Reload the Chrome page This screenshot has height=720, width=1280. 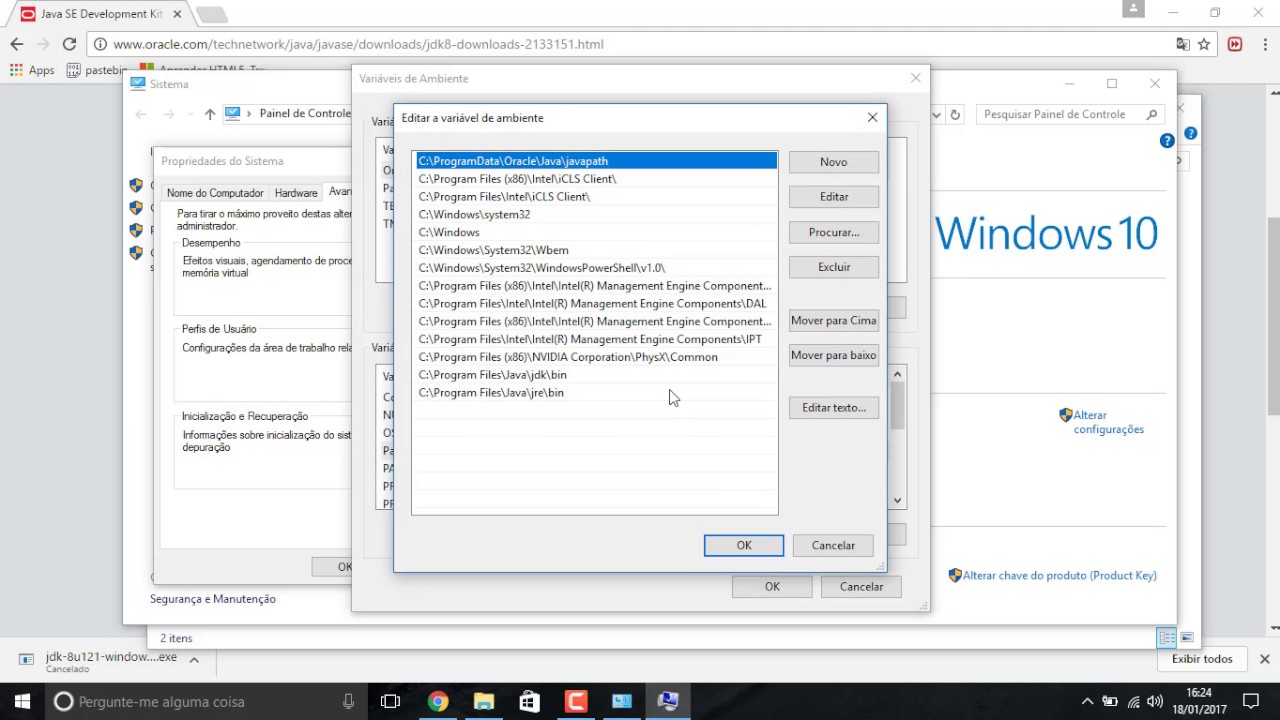tap(69, 44)
